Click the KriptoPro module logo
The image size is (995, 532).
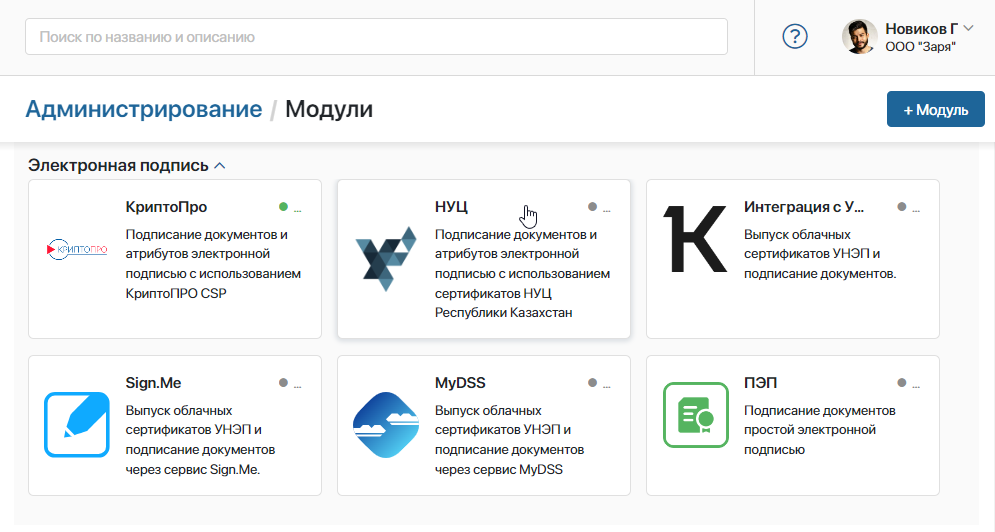(x=77, y=249)
